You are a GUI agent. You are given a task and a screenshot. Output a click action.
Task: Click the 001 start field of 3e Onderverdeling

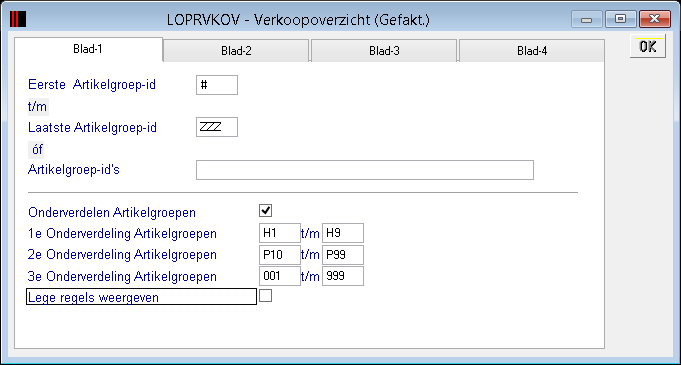[x=280, y=276]
